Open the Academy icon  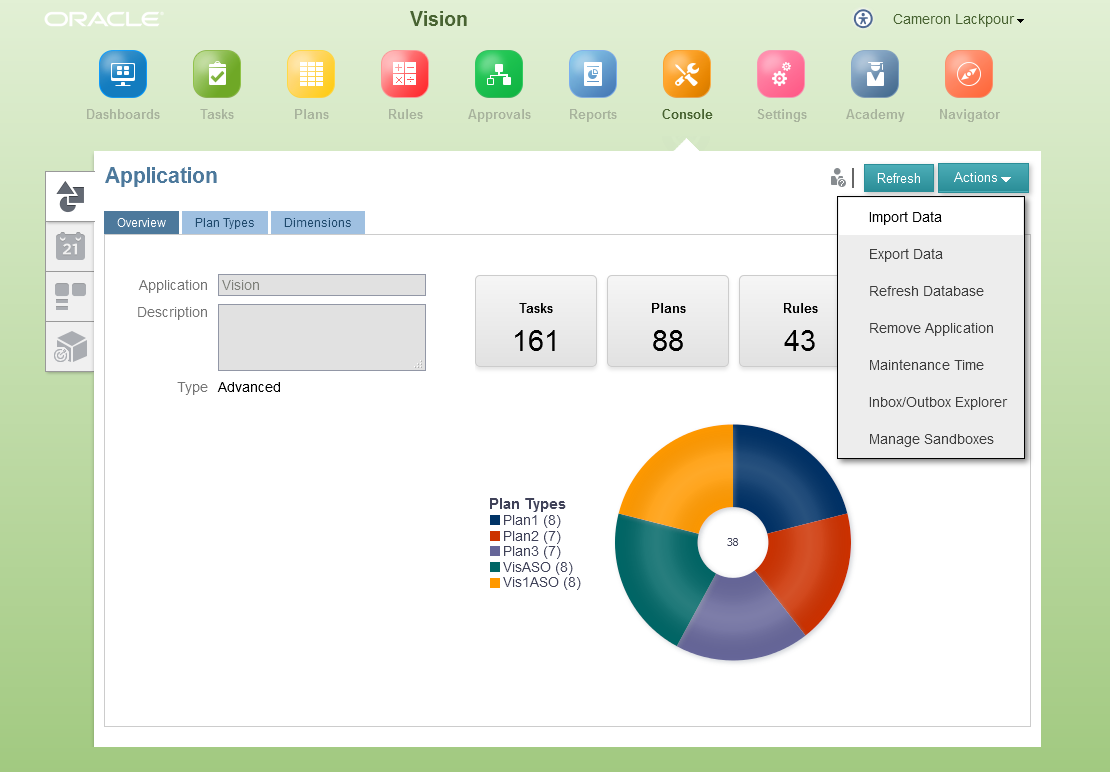coord(875,74)
